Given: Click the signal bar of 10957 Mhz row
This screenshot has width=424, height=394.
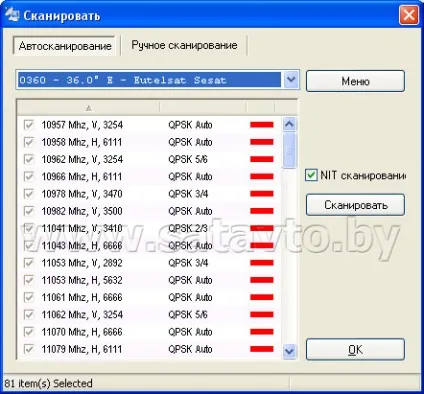Looking at the screenshot, I should click(x=262, y=125).
